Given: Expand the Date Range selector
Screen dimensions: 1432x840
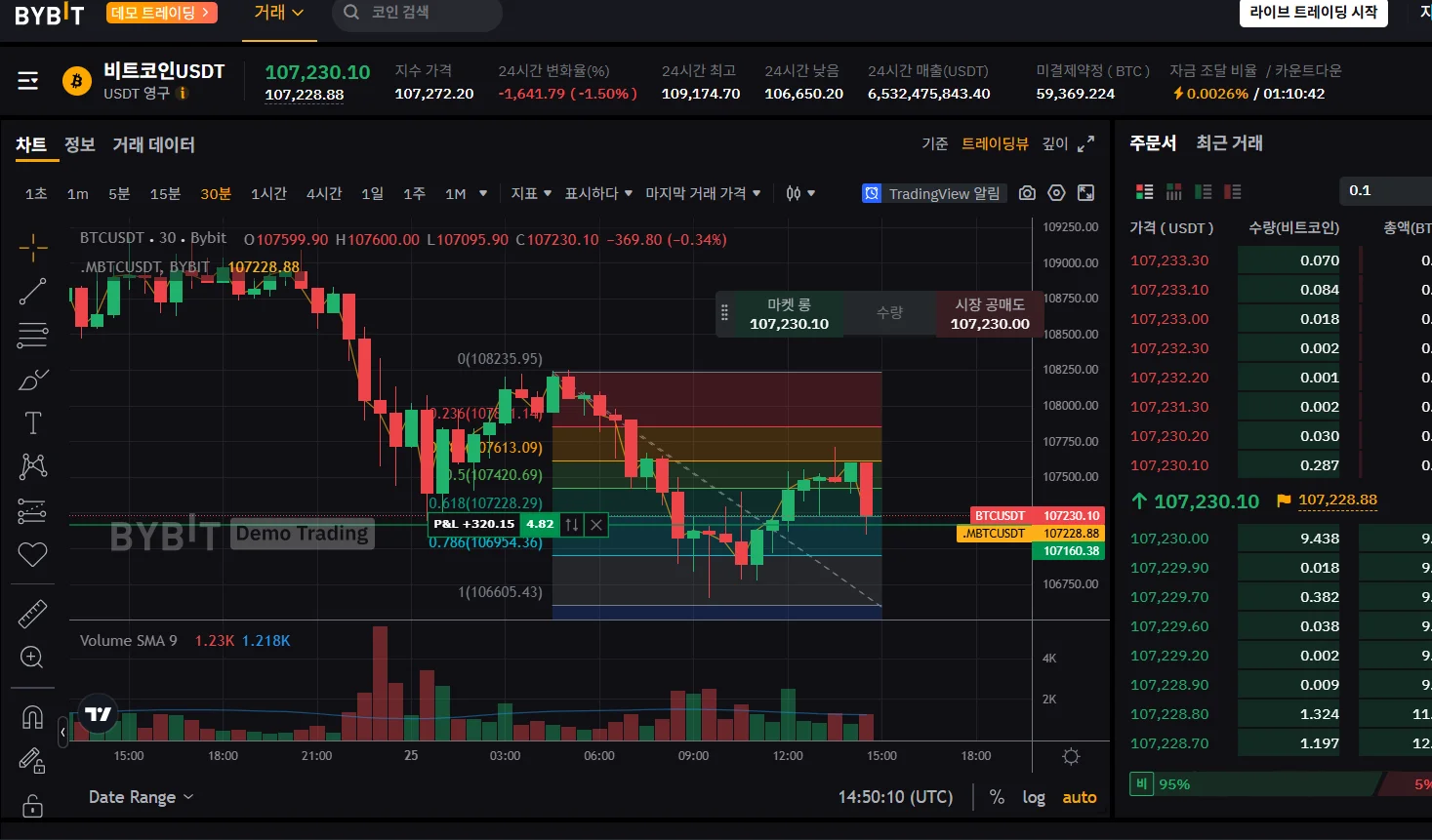Looking at the screenshot, I should click(142, 797).
